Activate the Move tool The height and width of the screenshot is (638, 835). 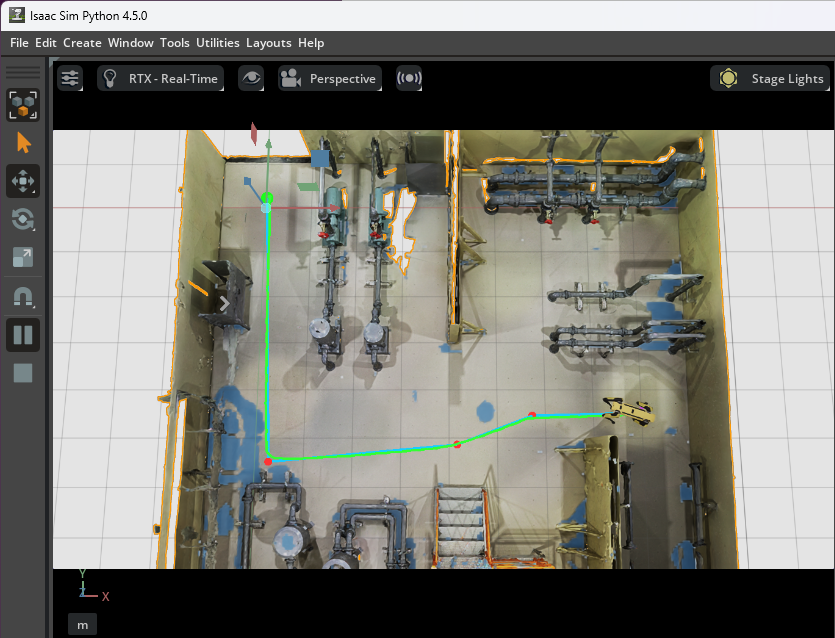point(23,181)
